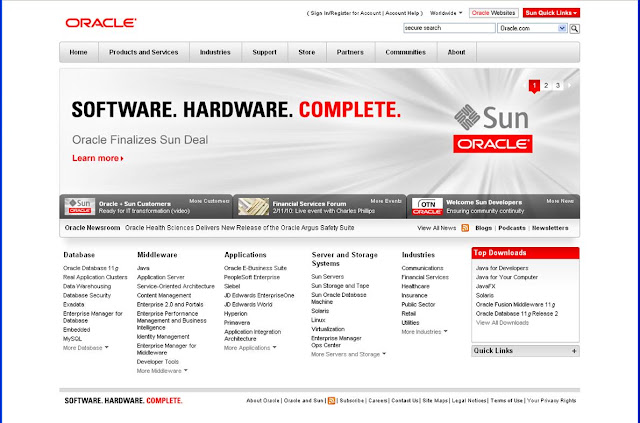Screen dimensions: 640x423
Task: Expand More Middleware list
Action: click(162, 371)
